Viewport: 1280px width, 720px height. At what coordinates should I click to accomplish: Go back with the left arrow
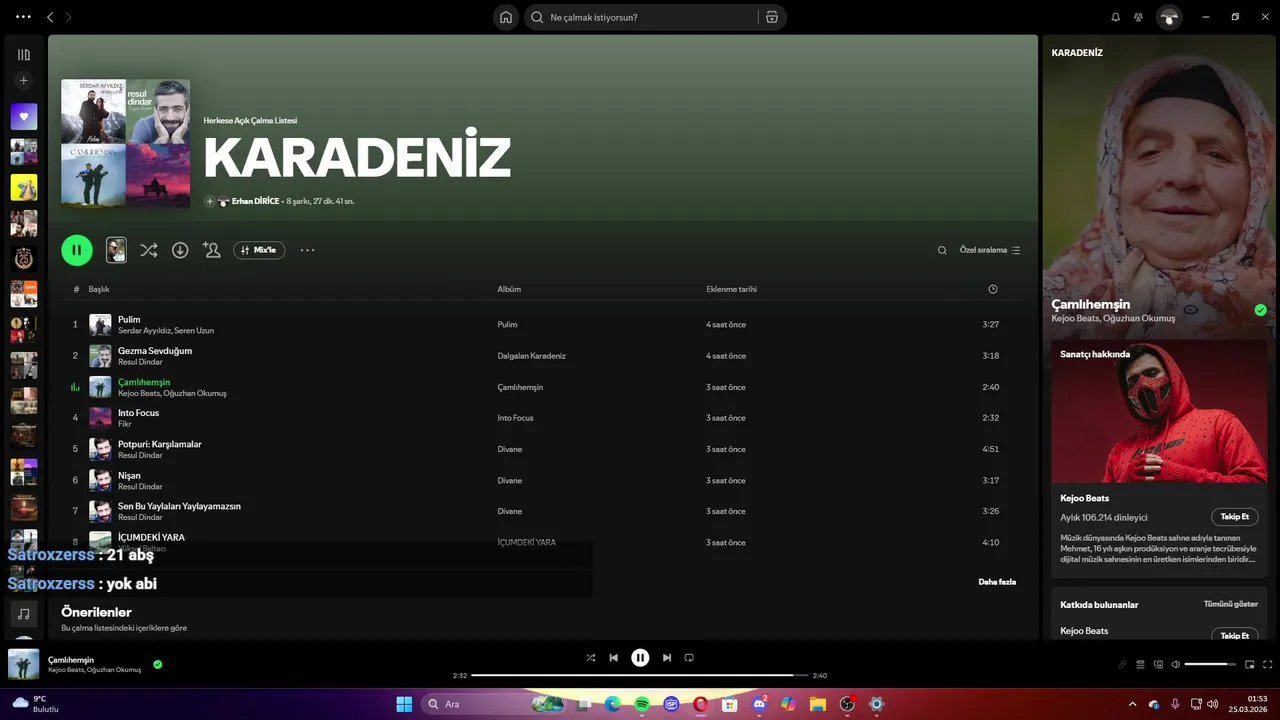click(x=50, y=17)
